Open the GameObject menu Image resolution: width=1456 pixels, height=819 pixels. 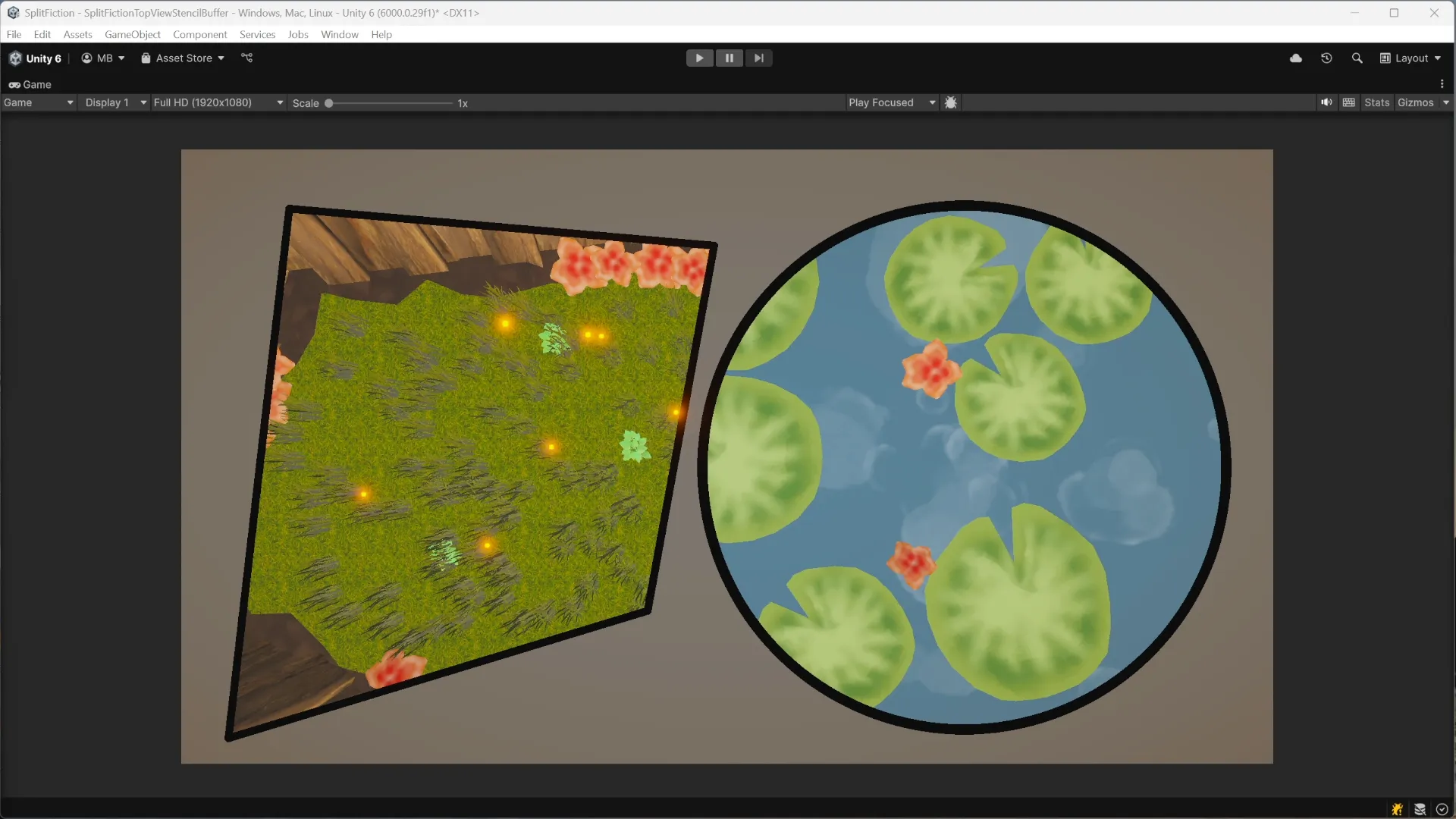coord(132,34)
